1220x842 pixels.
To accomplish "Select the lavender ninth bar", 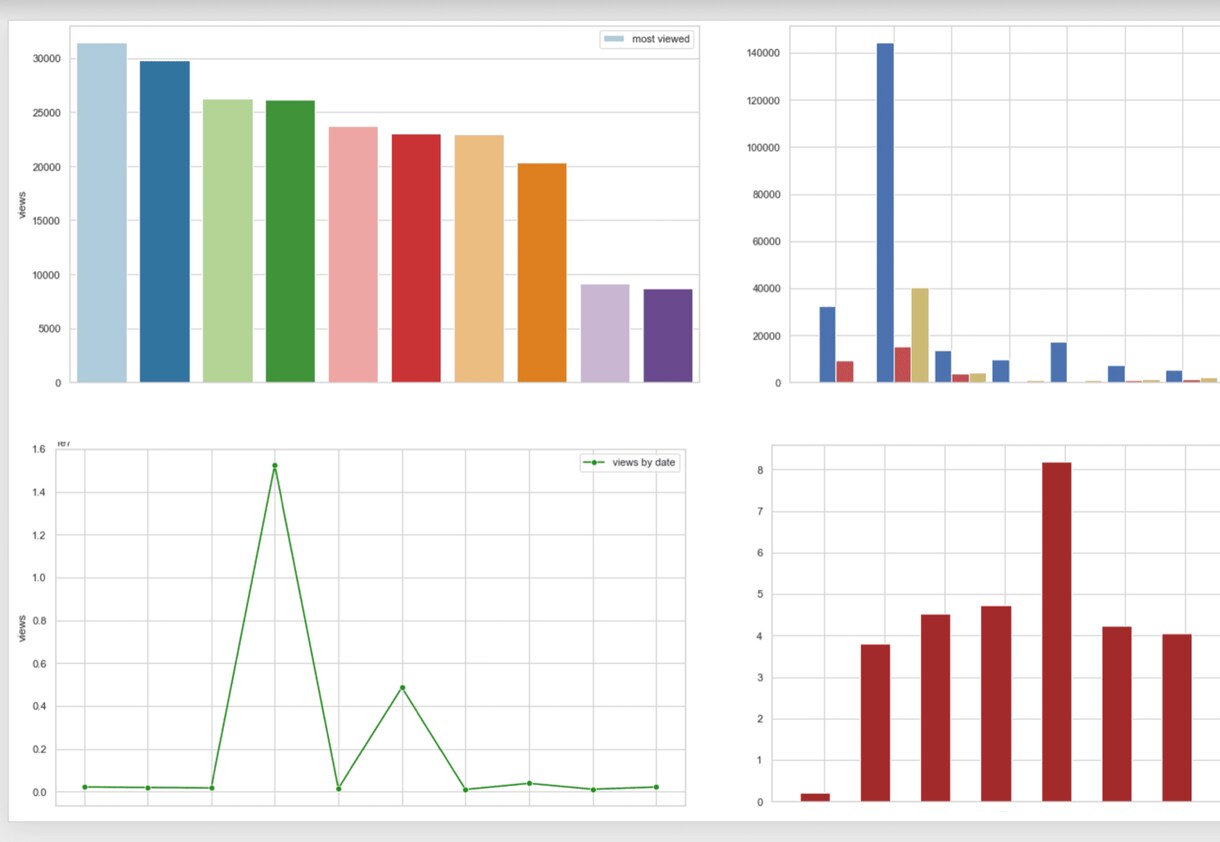I will point(605,333).
